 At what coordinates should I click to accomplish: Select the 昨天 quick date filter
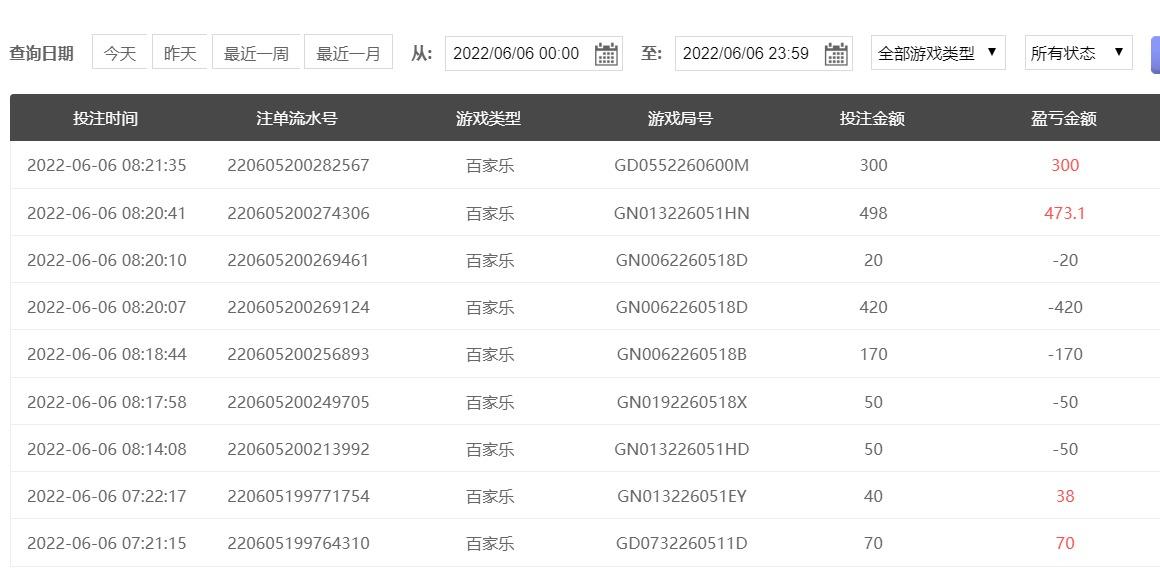coord(180,53)
